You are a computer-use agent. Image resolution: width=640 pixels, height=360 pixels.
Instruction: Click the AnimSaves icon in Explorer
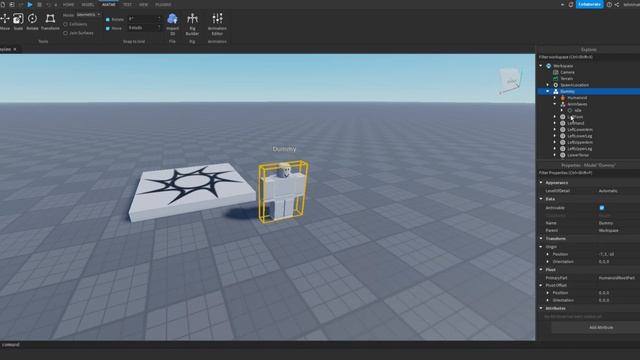[563, 104]
